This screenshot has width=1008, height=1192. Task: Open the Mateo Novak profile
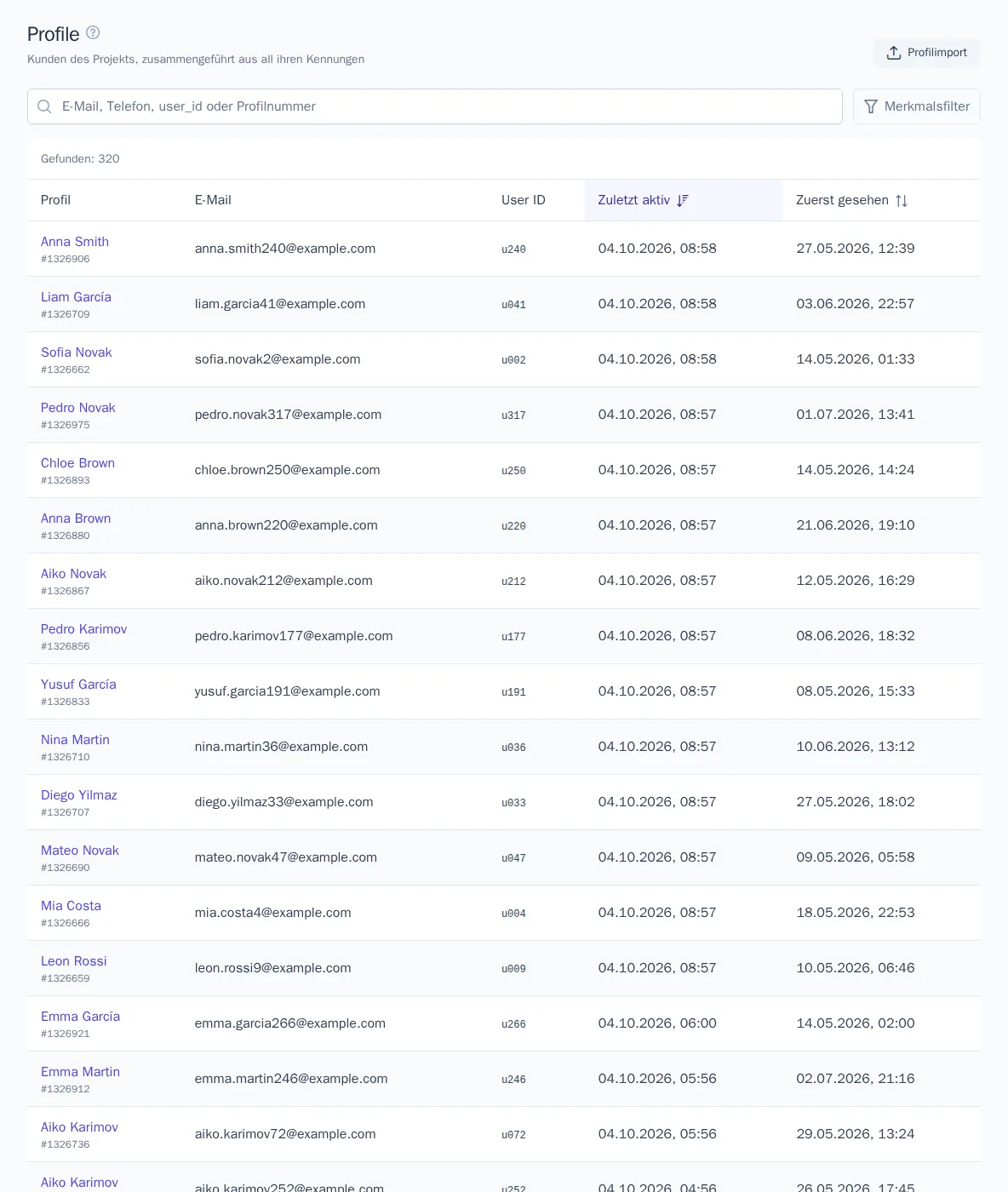(x=80, y=851)
